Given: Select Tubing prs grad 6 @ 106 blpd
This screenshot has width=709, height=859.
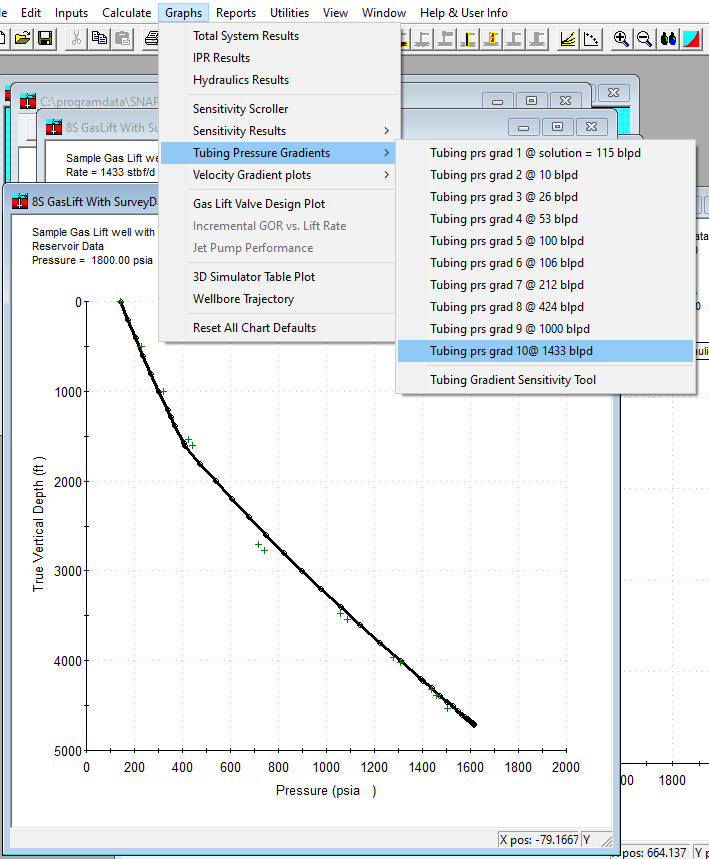Looking at the screenshot, I should (546, 262).
